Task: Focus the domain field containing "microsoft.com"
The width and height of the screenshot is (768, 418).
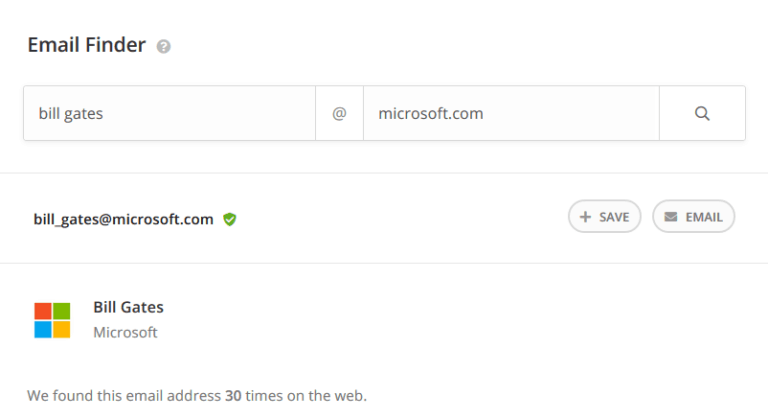Action: (x=510, y=113)
